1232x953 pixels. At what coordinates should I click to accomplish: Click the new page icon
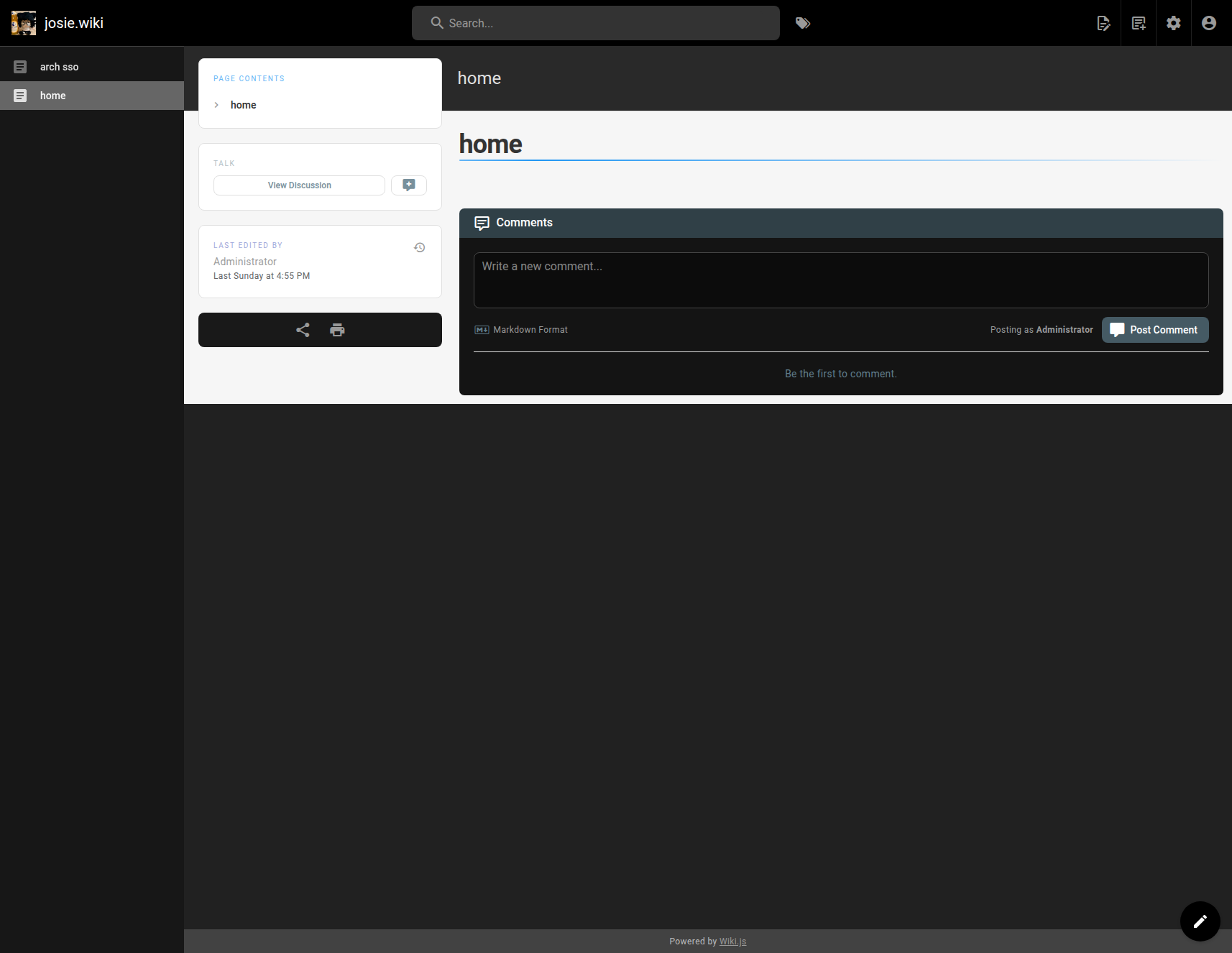pos(1139,23)
